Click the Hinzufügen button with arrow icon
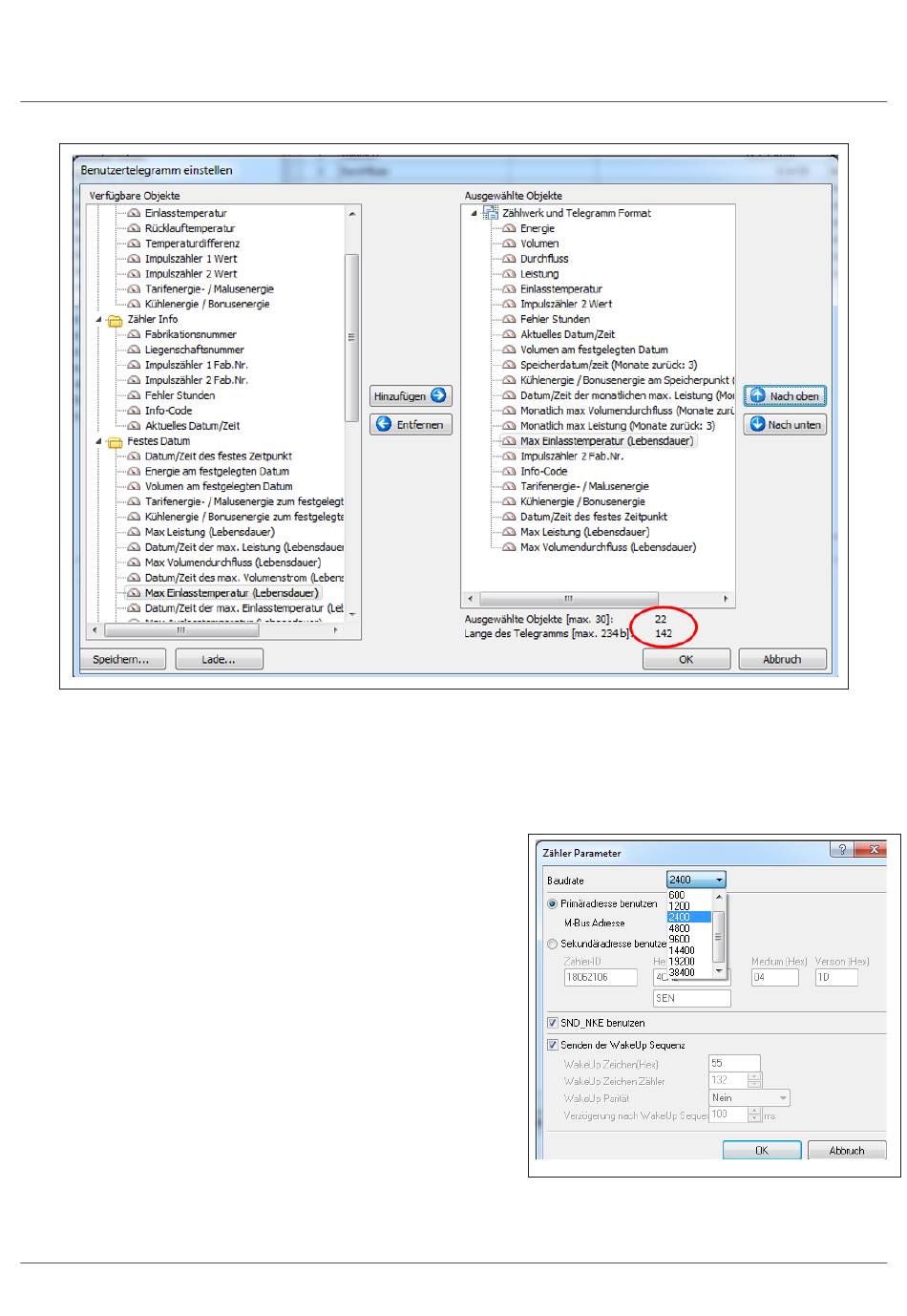The height and width of the screenshot is (1316, 907). click(x=411, y=395)
